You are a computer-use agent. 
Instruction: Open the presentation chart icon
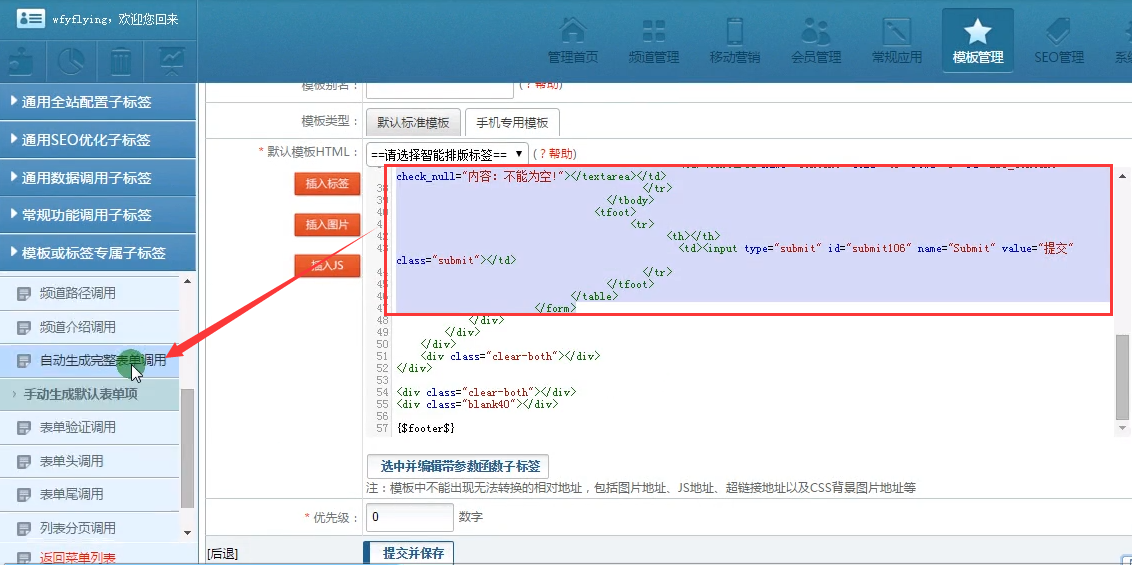click(171, 62)
